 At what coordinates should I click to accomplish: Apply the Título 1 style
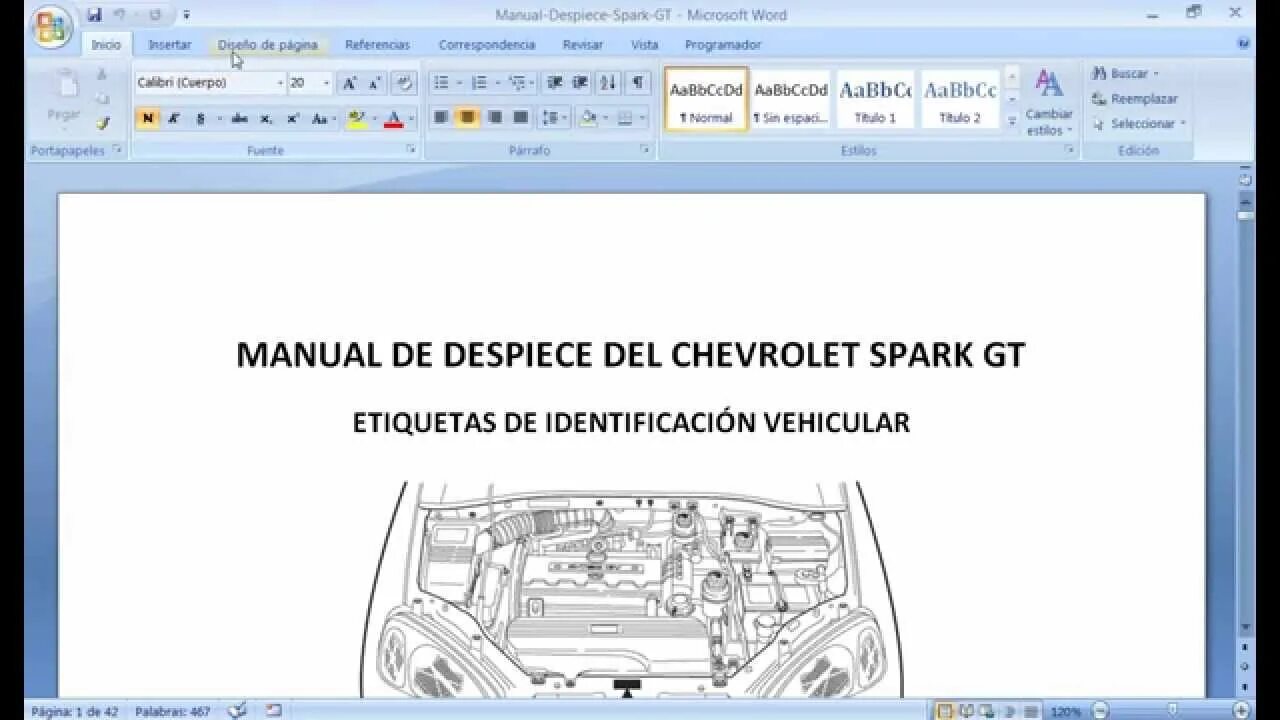pos(875,99)
